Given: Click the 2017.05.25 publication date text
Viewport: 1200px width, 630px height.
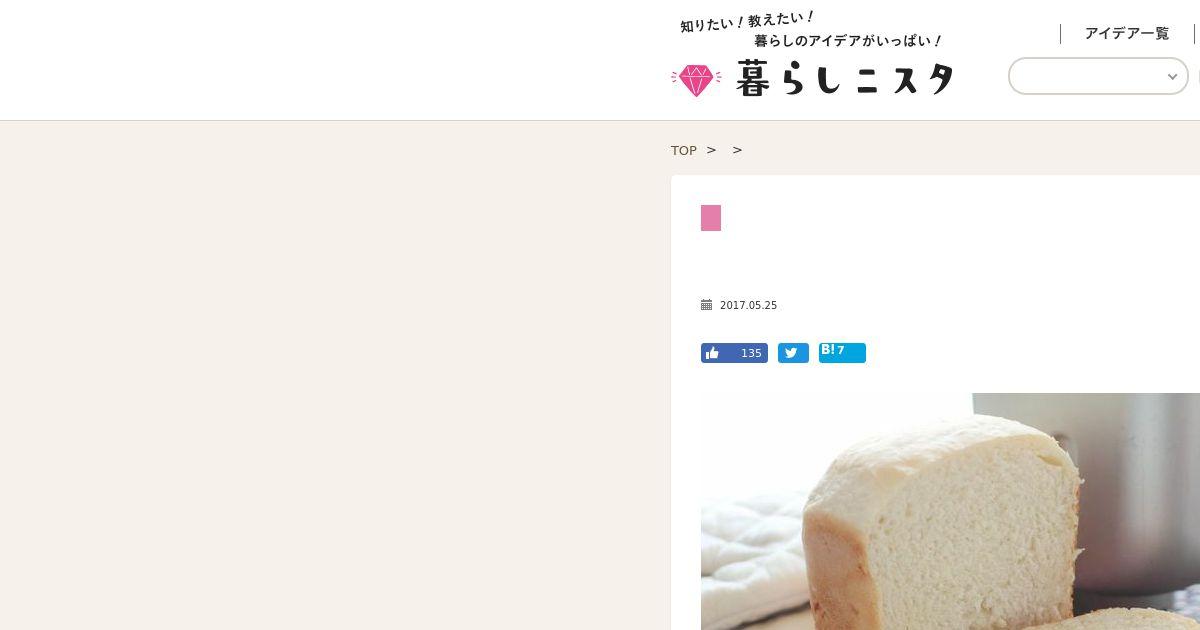Looking at the screenshot, I should coord(748,305).
